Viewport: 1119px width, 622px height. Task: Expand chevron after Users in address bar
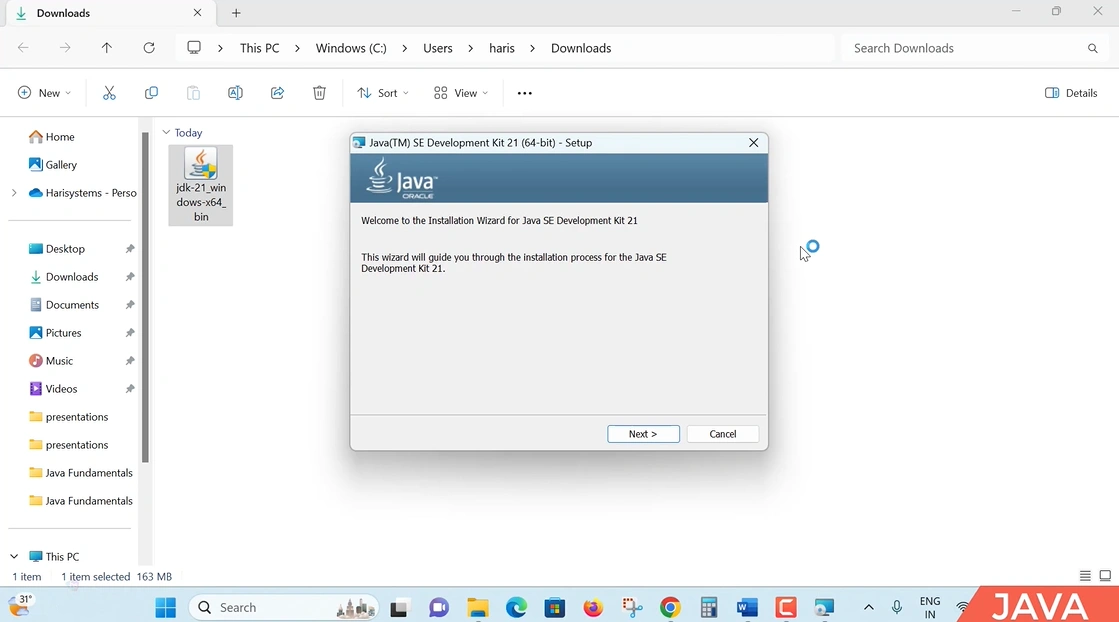tap(470, 49)
